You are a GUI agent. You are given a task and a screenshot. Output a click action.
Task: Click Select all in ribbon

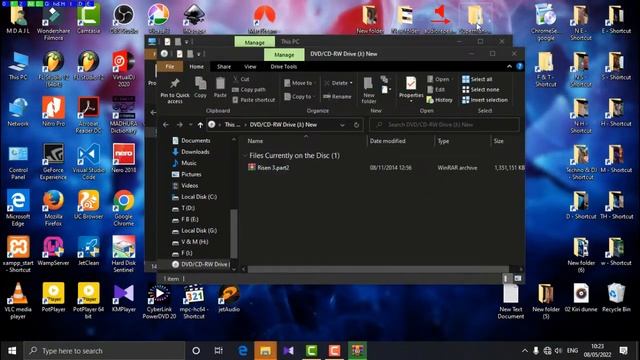pos(477,79)
